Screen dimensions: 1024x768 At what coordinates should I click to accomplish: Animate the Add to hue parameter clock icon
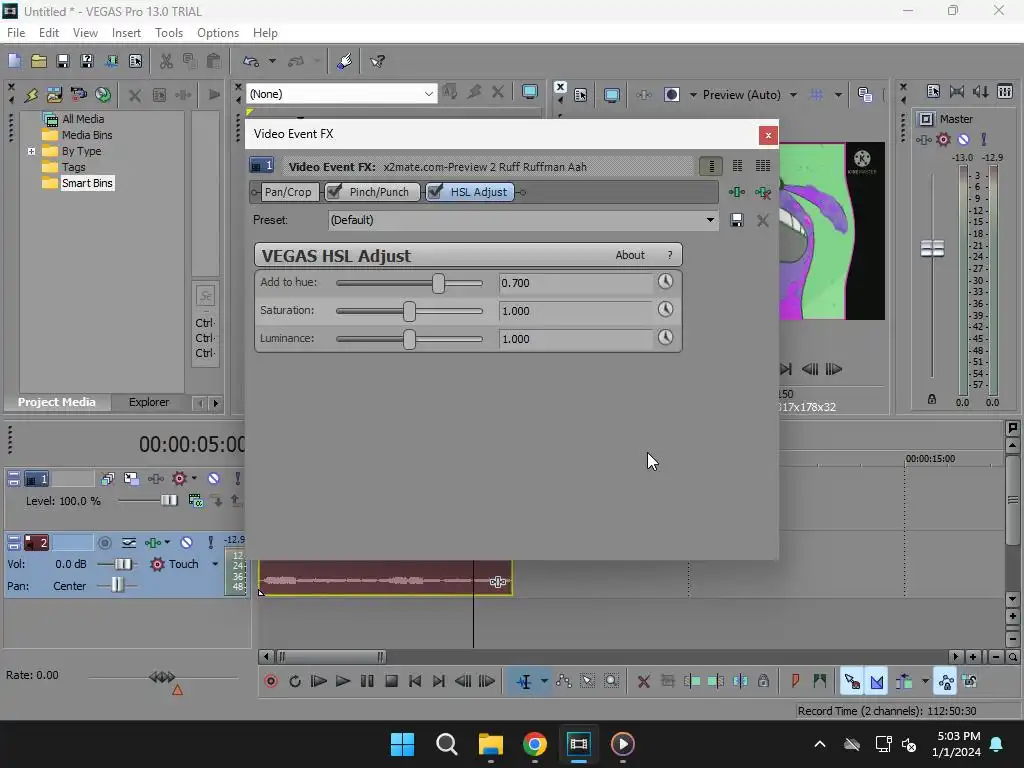(x=665, y=281)
